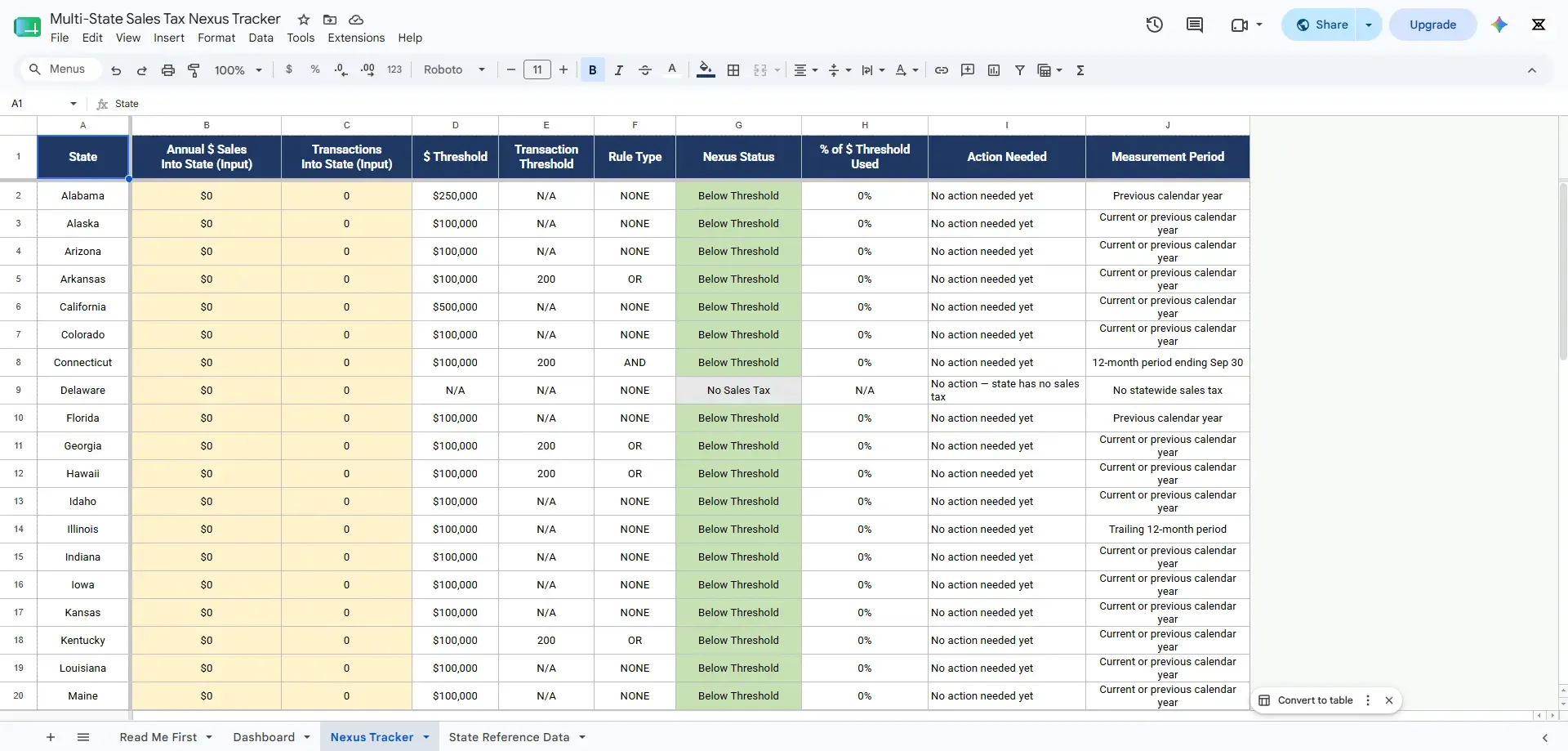Search the Menus box
The height and width of the screenshot is (751, 1568).
tap(60, 69)
